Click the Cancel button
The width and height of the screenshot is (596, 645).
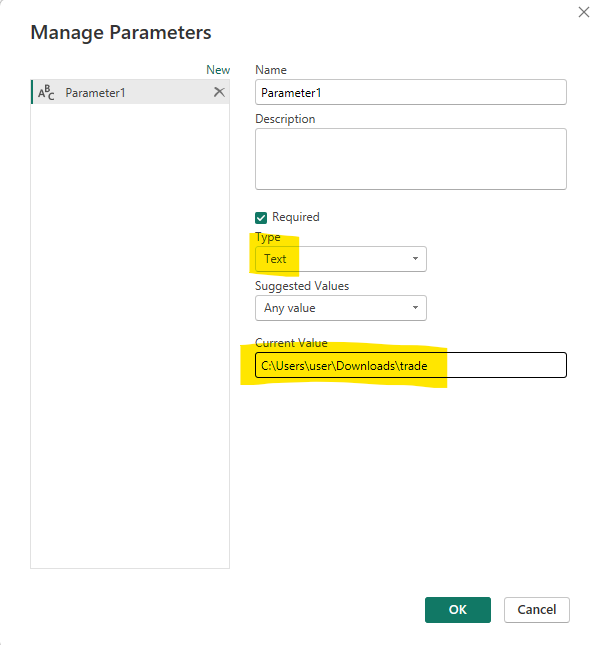[536, 610]
